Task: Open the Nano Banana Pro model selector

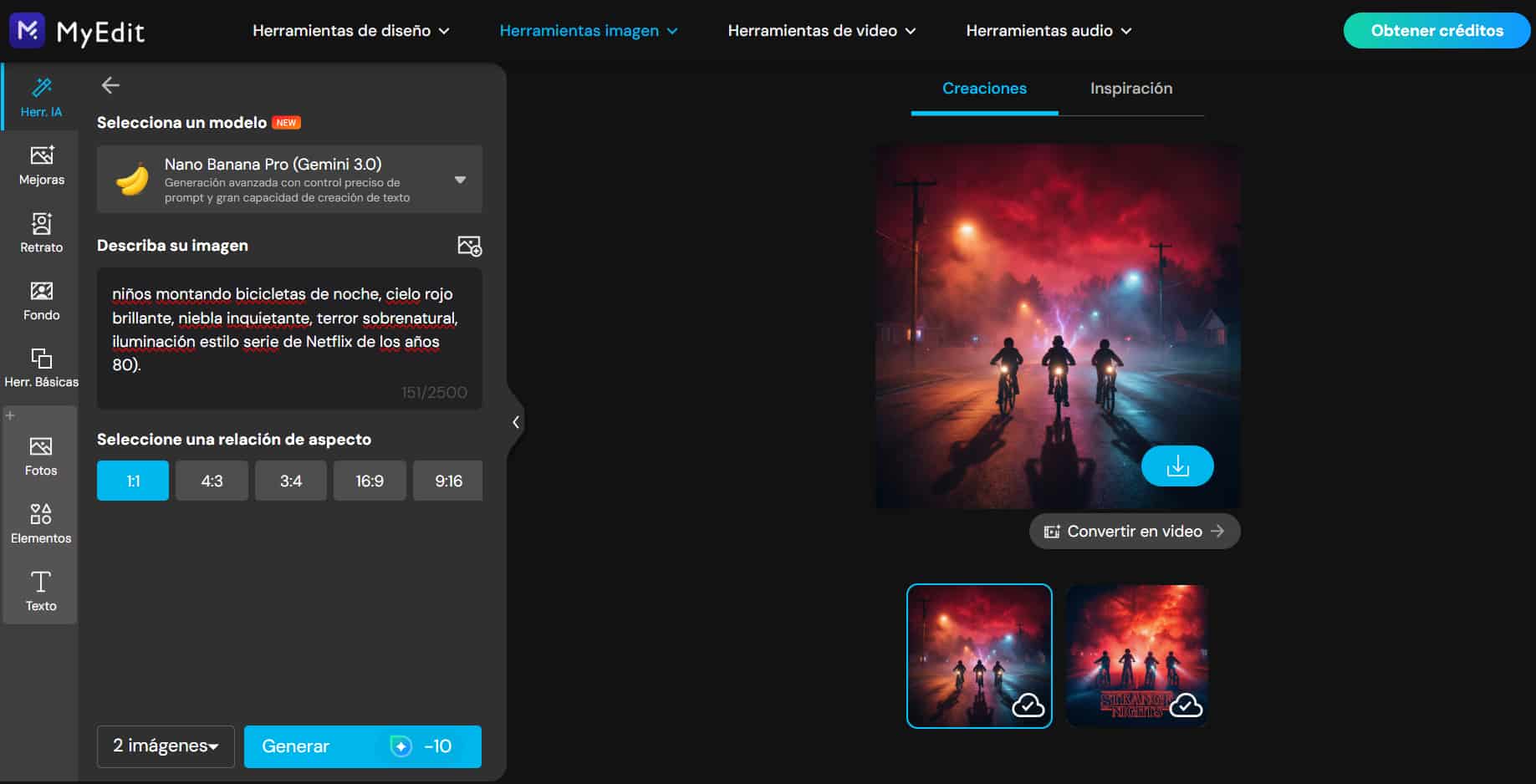Action: [289, 178]
